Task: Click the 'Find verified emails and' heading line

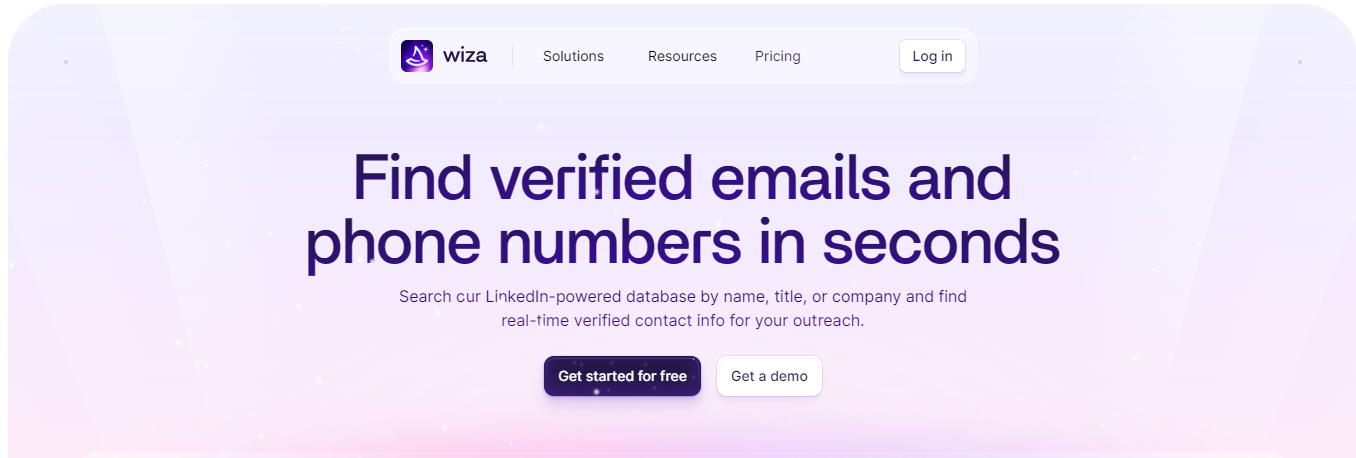Action: coord(682,177)
